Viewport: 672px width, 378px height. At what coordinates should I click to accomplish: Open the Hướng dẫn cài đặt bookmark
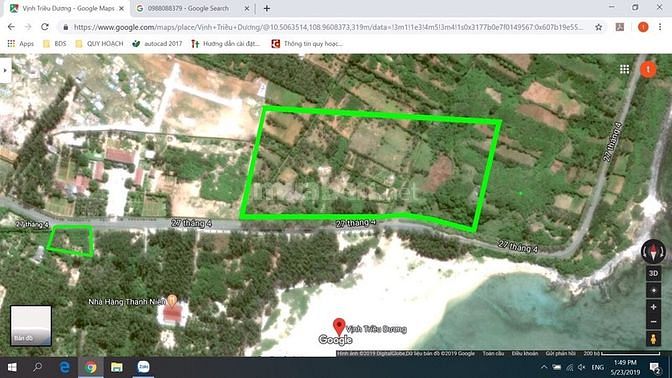pyautogui.click(x=225, y=43)
